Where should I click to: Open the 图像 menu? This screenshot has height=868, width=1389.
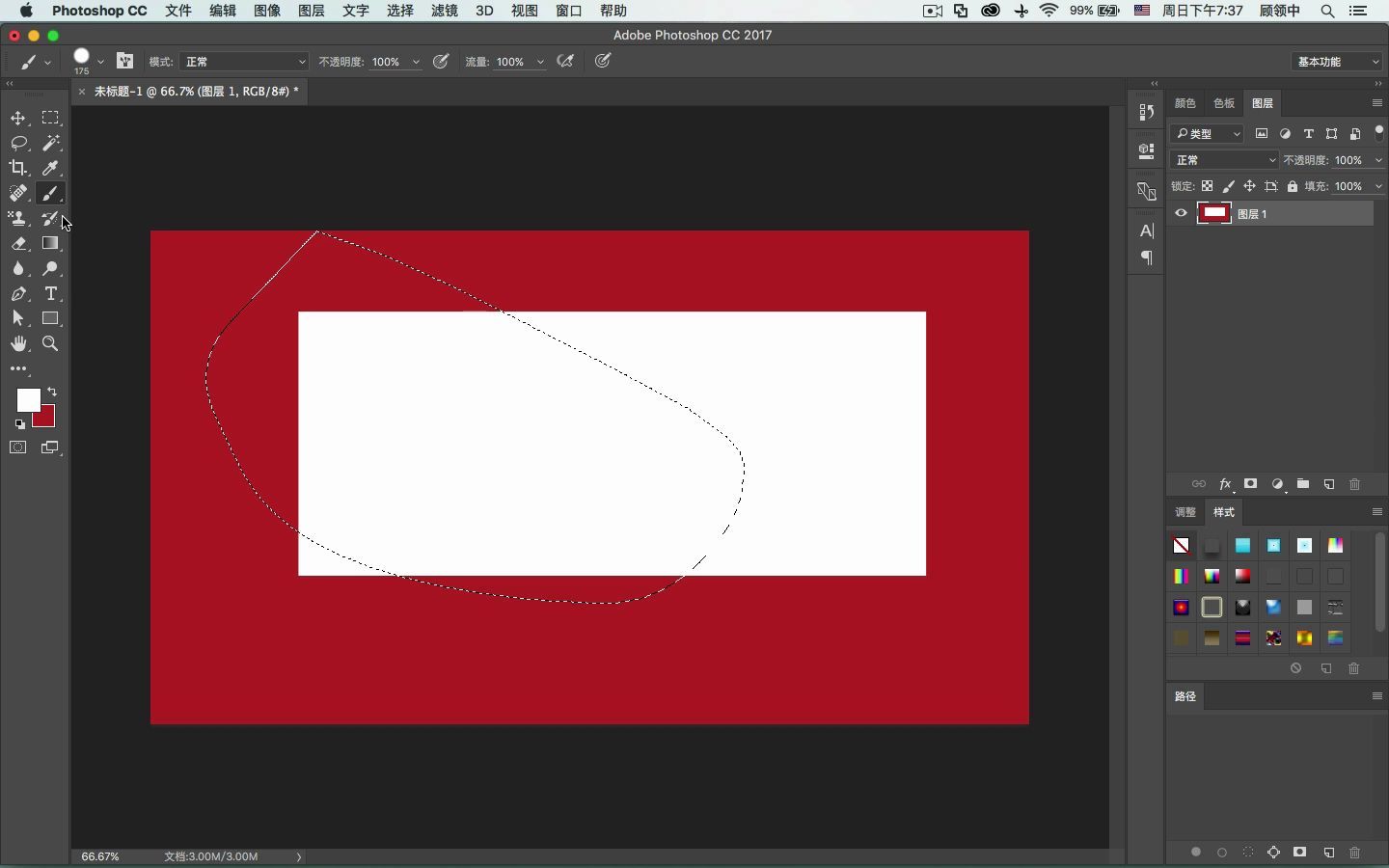tap(266, 11)
